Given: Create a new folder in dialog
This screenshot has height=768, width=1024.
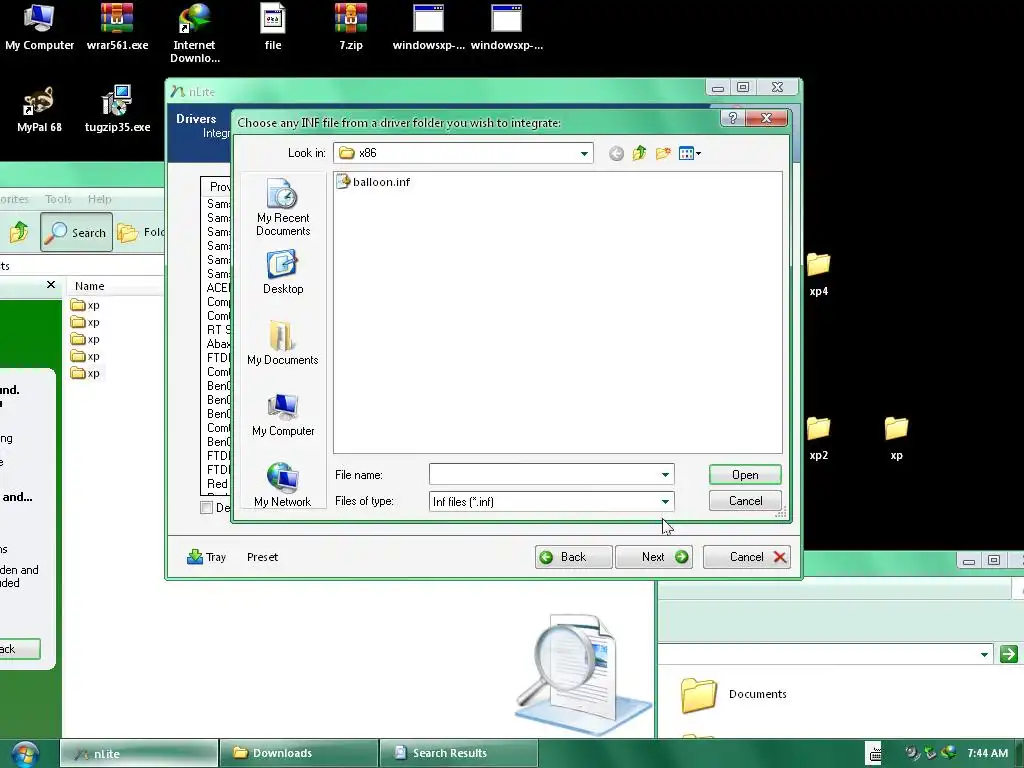Looking at the screenshot, I should tap(663, 153).
